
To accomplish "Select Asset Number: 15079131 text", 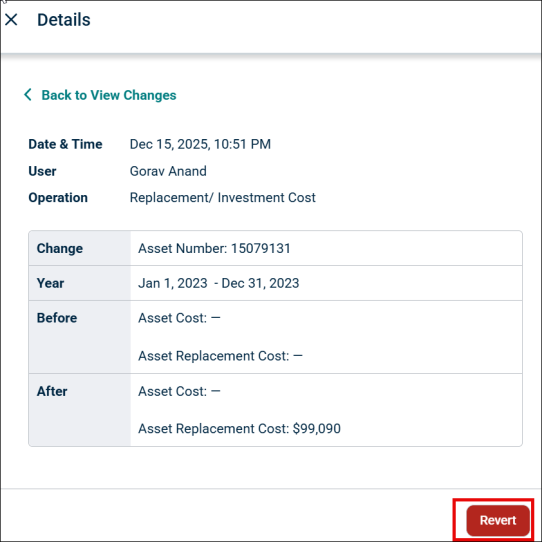I will (214, 248).
